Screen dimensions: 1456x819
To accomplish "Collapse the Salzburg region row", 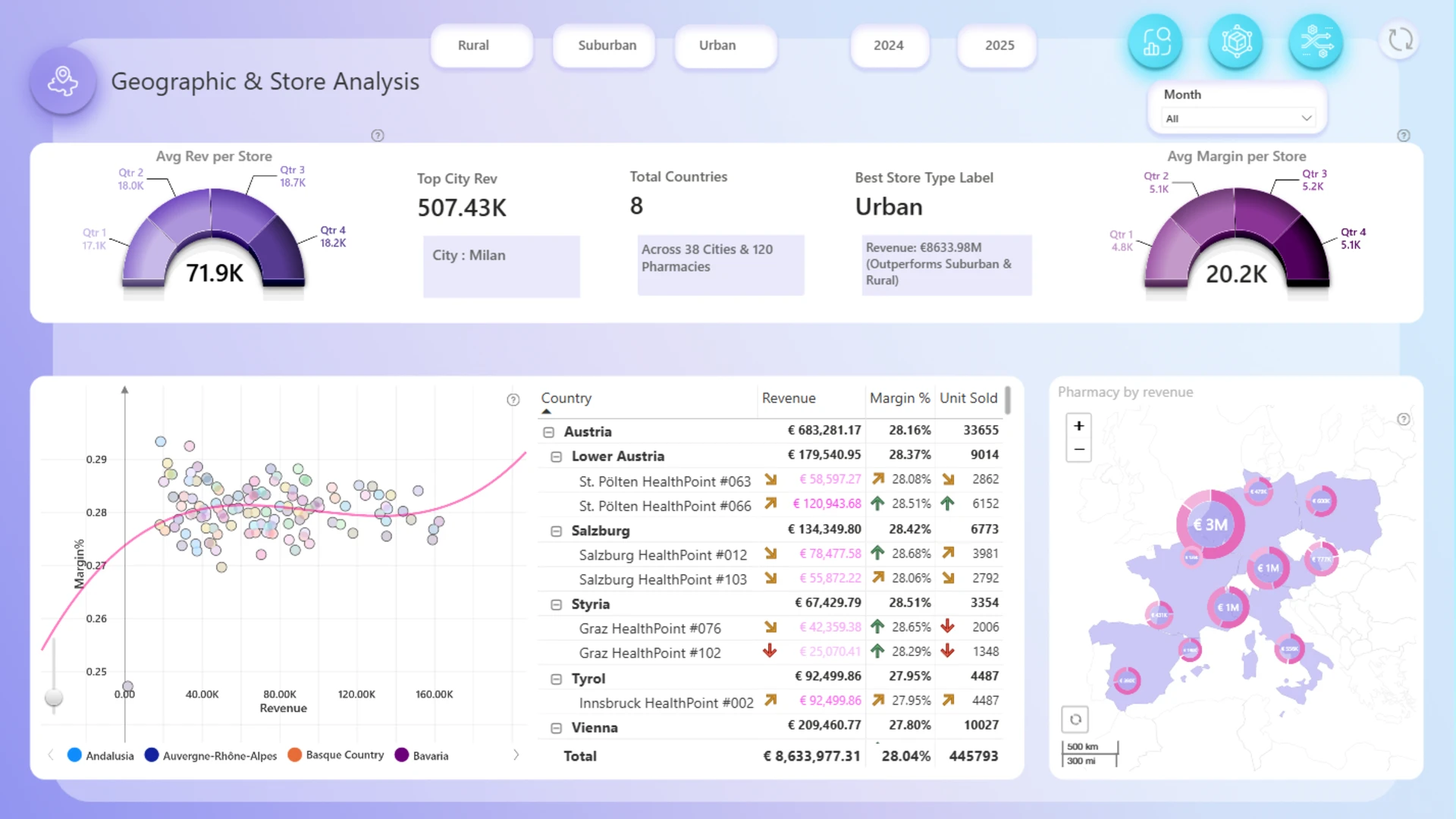I will (x=556, y=531).
